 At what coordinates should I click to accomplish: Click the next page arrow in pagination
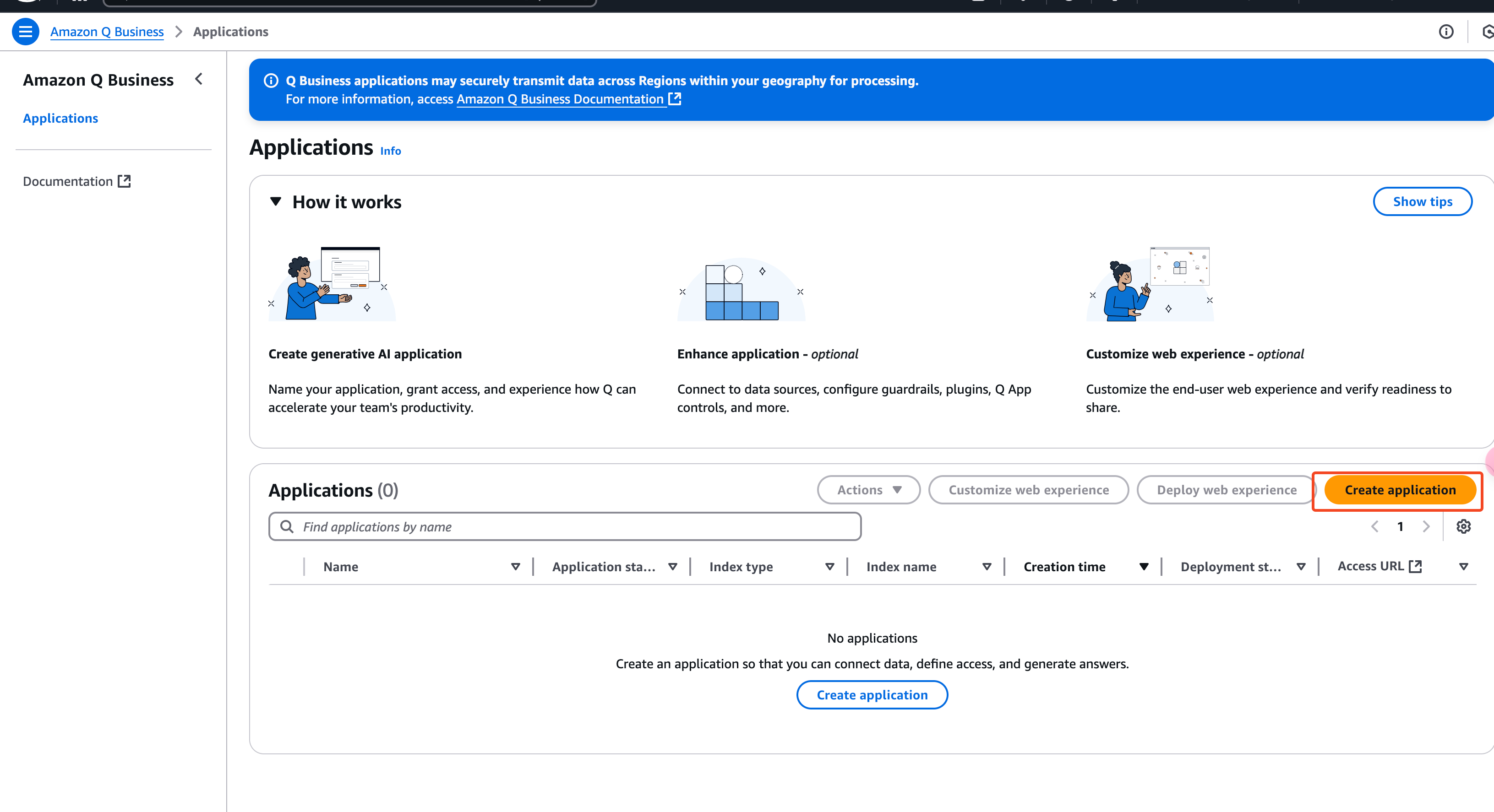click(1425, 527)
